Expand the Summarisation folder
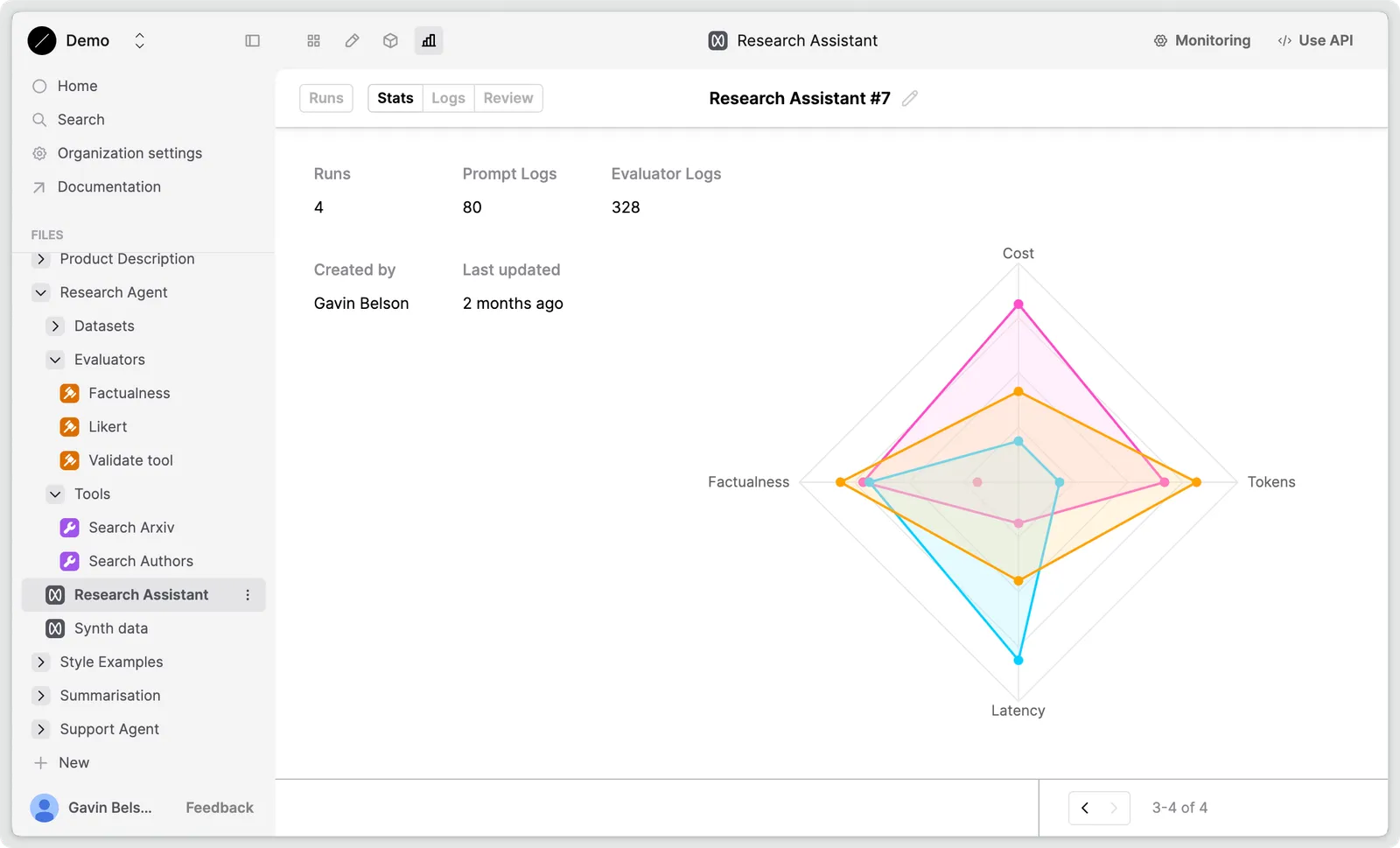 40,696
